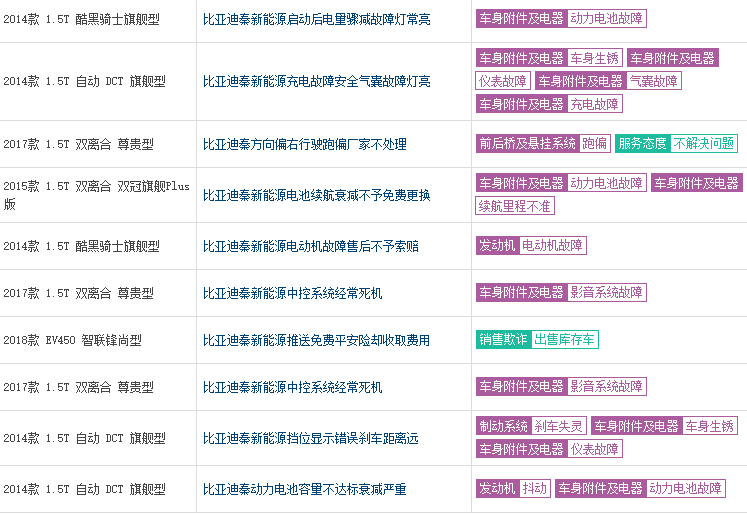Click the 电动机故障 tag

(x=552, y=245)
